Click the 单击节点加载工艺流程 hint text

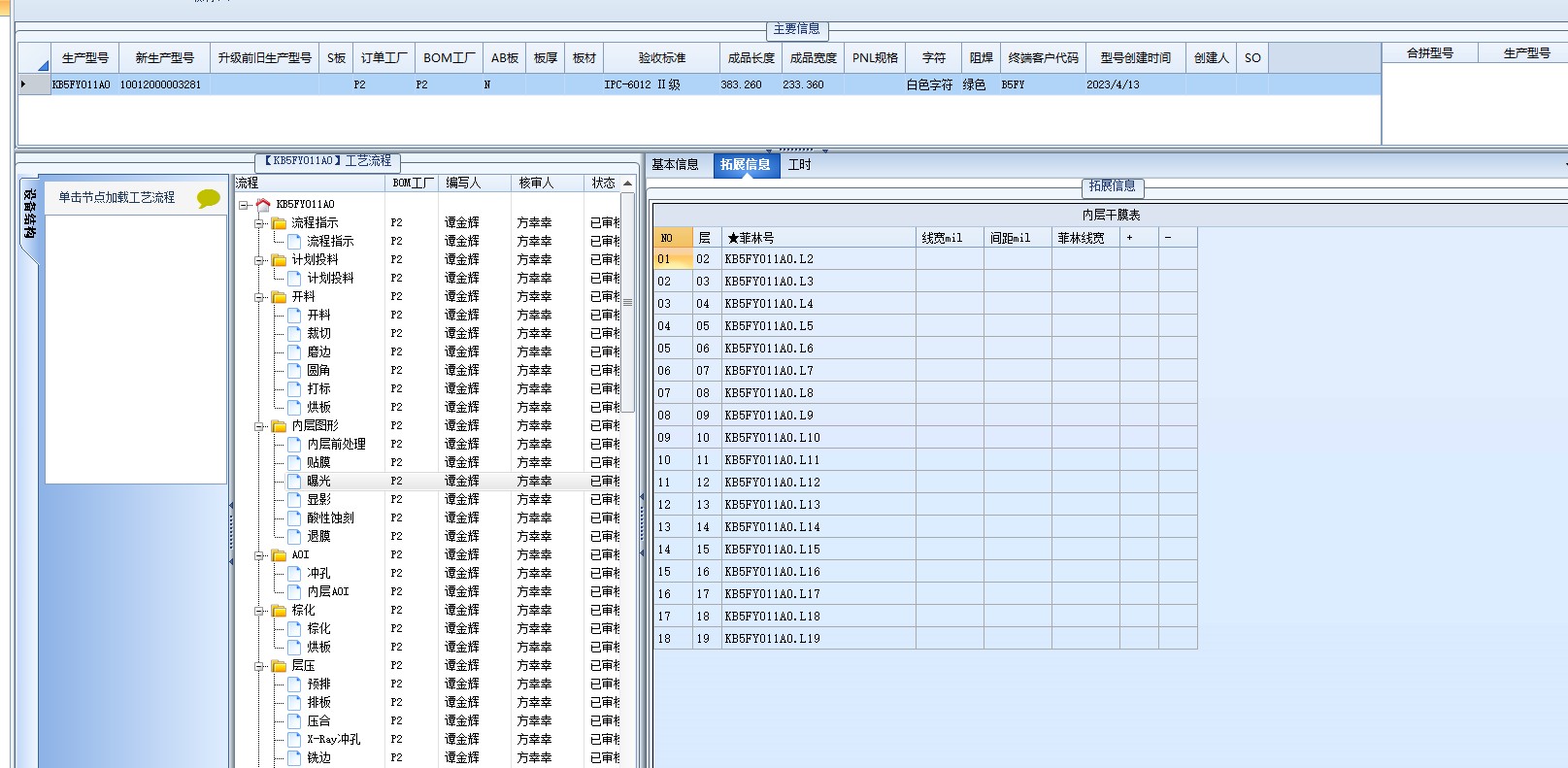[x=117, y=197]
